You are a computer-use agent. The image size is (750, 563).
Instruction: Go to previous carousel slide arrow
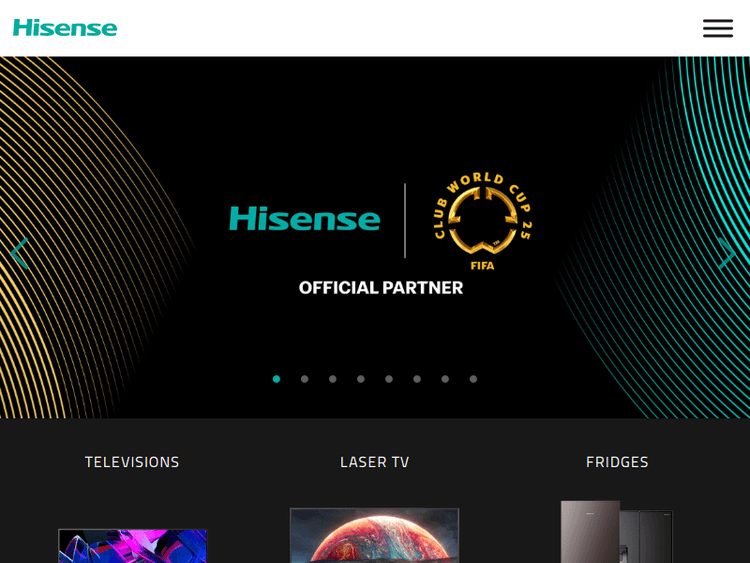pos(20,254)
